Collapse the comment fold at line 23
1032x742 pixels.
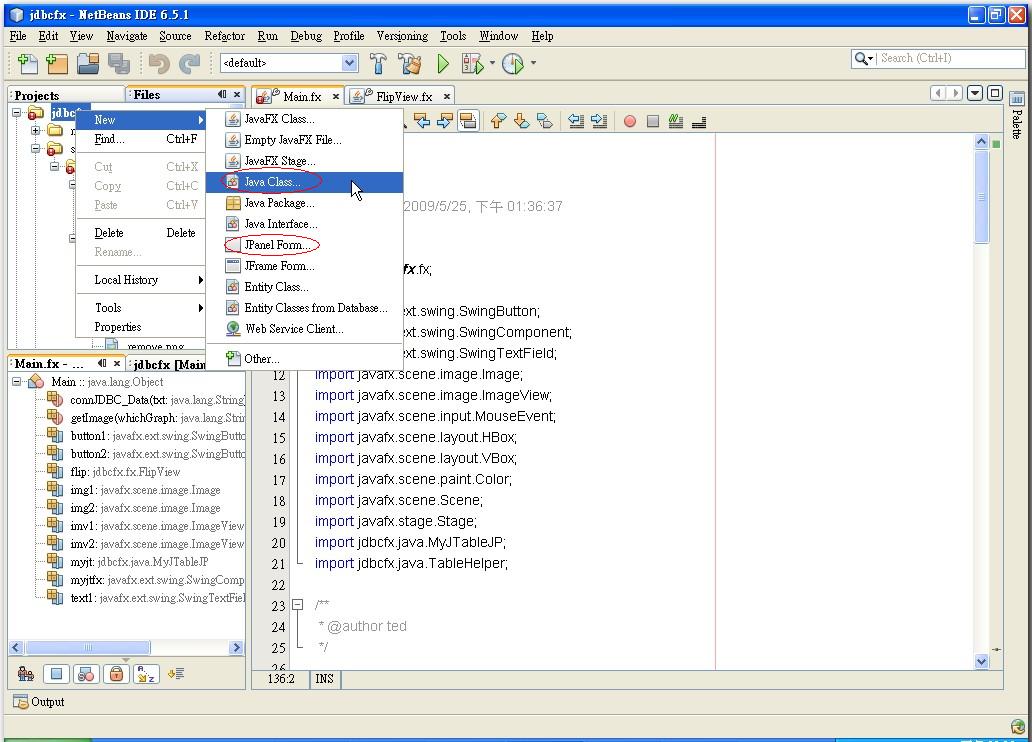point(297,604)
